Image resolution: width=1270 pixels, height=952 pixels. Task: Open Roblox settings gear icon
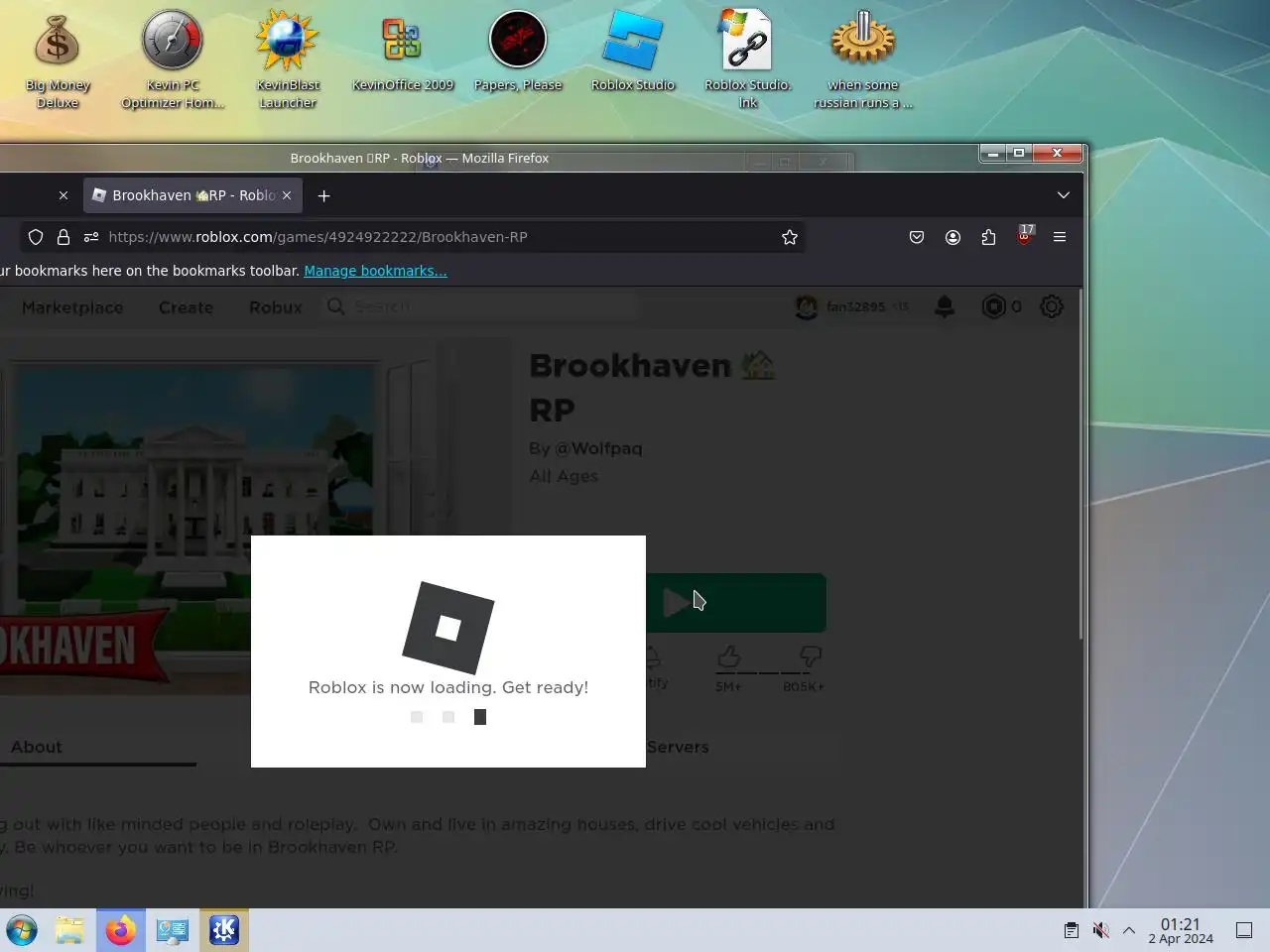click(1052, 306)
